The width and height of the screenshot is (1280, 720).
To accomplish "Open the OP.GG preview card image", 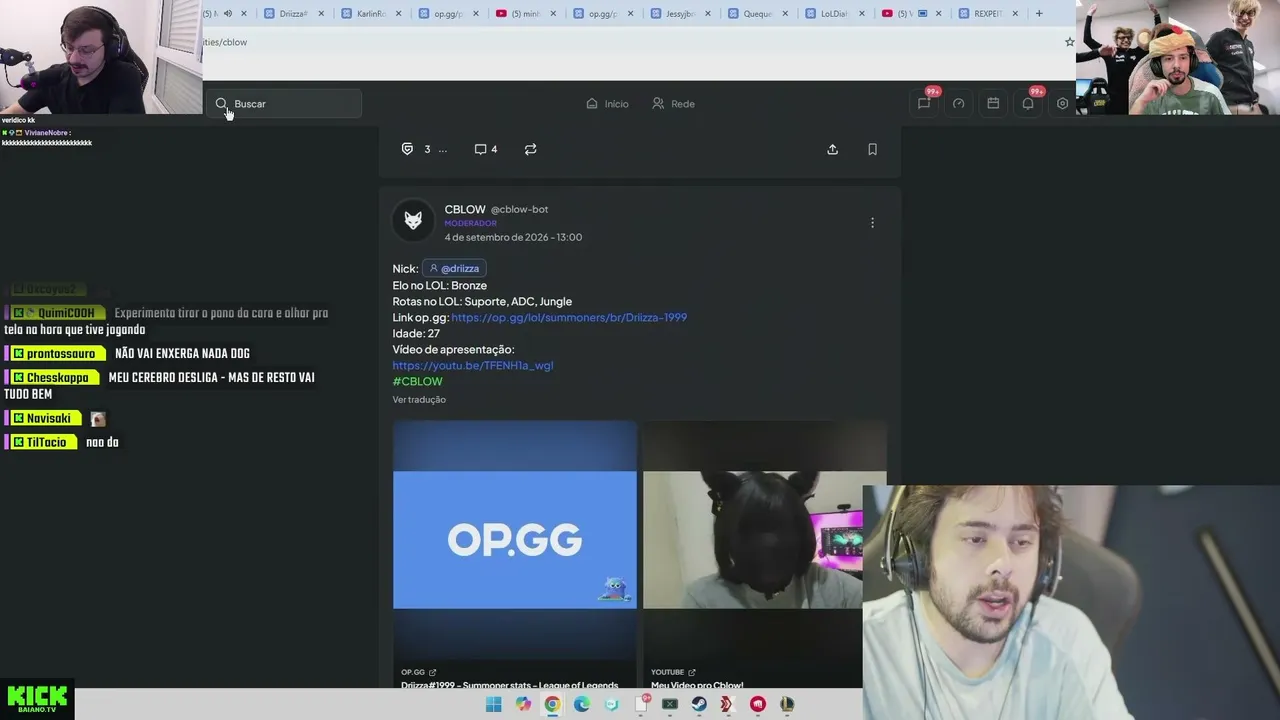I will tap(514, 540).
